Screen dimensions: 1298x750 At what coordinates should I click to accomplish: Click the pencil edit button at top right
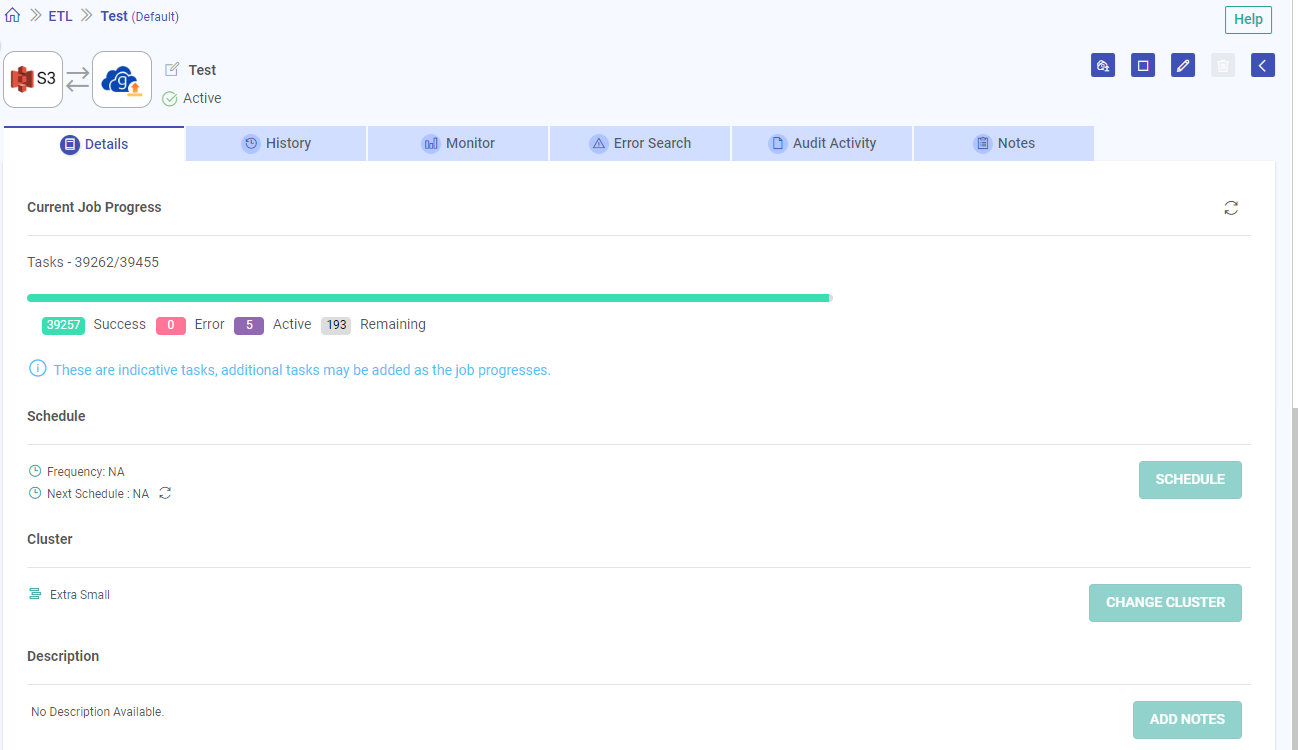point(1183,66)
